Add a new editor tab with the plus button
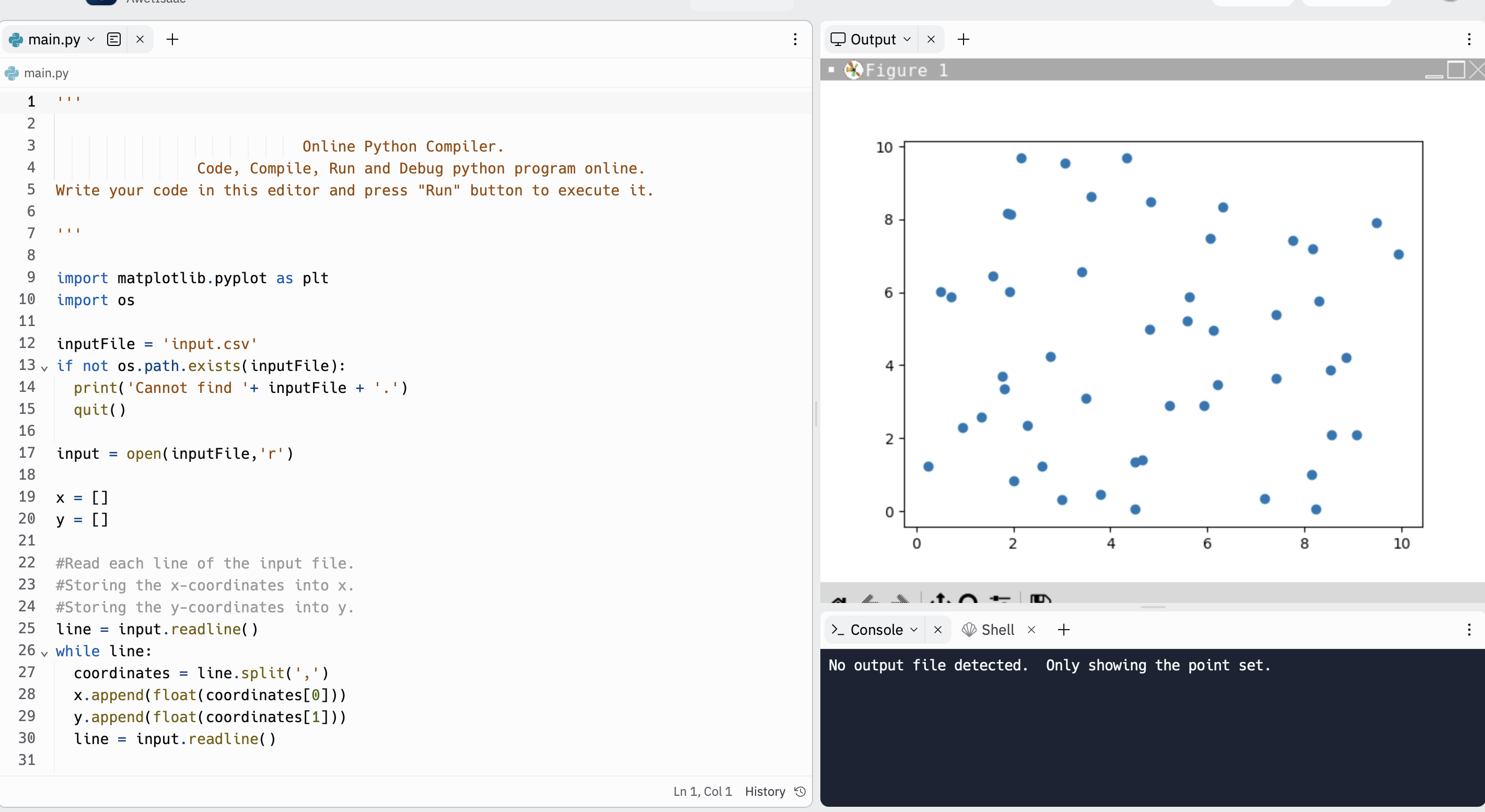This screenshot has height=812, width=1485. point(172,39)
